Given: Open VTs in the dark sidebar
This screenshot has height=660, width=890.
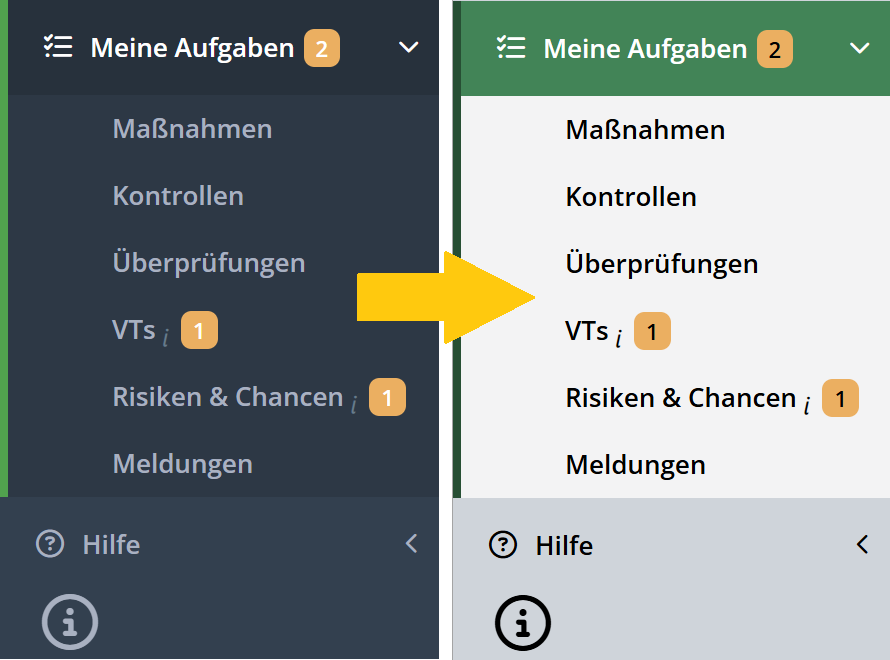Looking at the screenshot, I should click(x=134, y=330).
